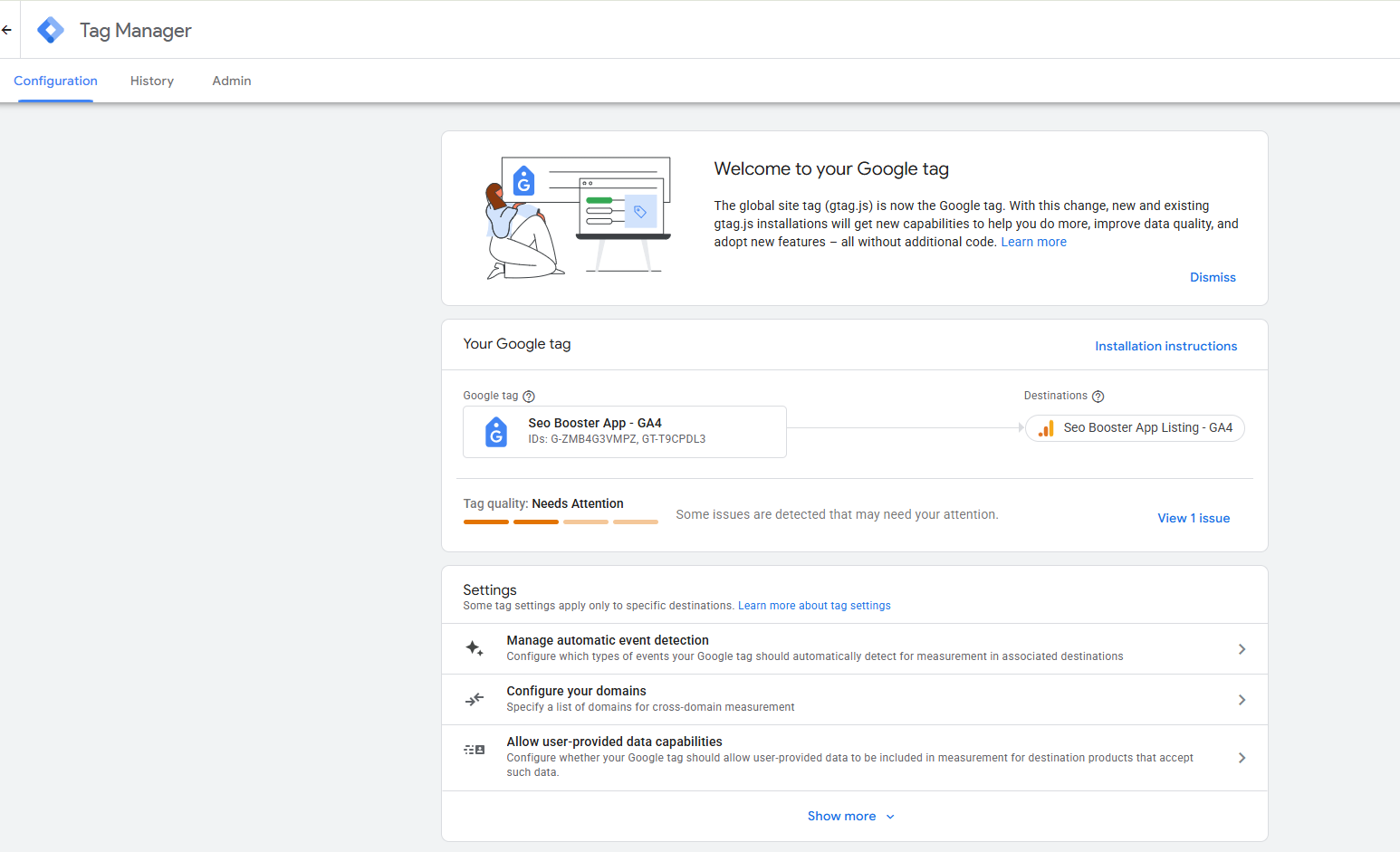Click the user-provided data capabilities icon
The image size is (1400, 852).
point(475,750)
